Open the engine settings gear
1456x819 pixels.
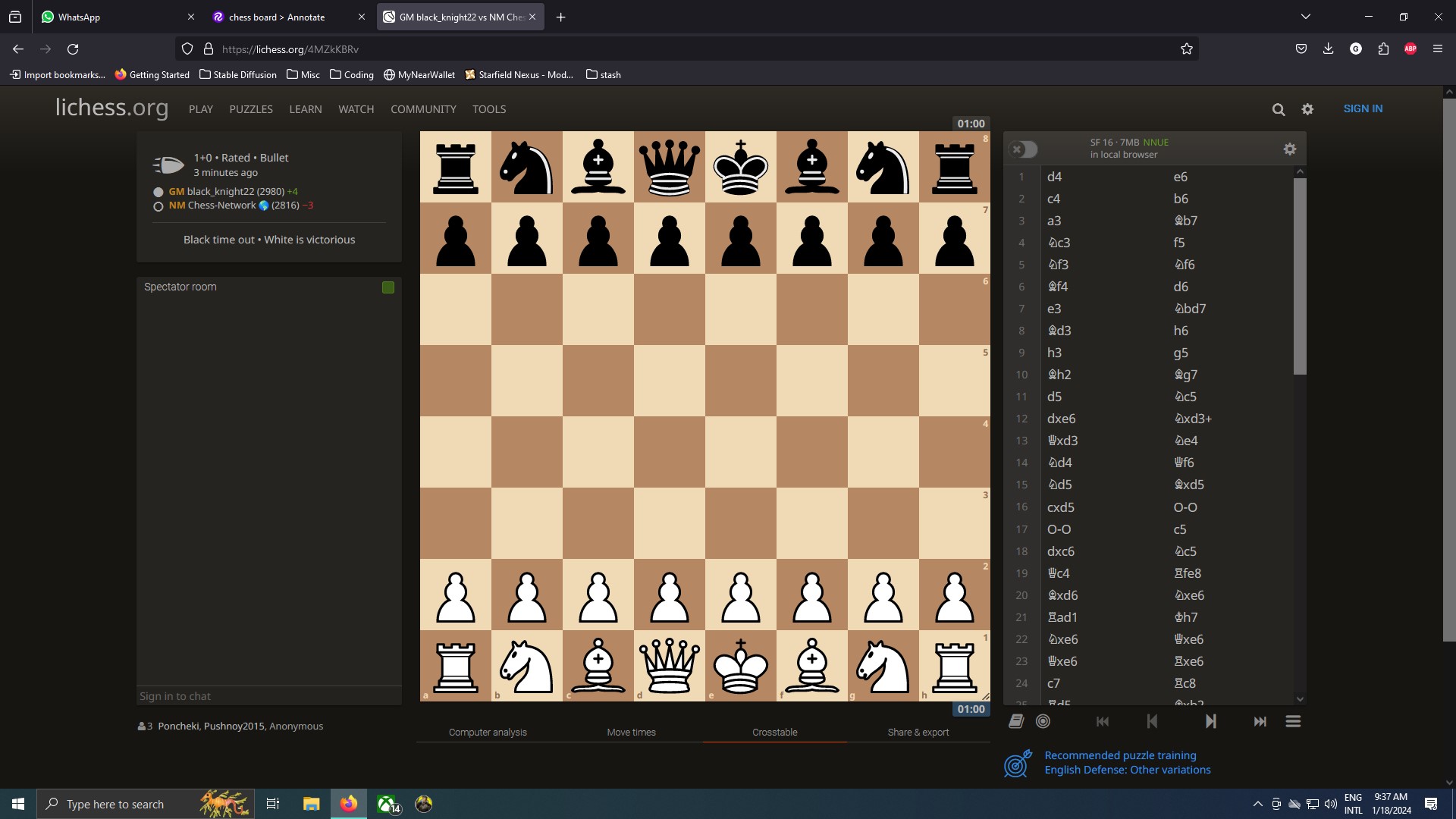(x=1290, y=149)
